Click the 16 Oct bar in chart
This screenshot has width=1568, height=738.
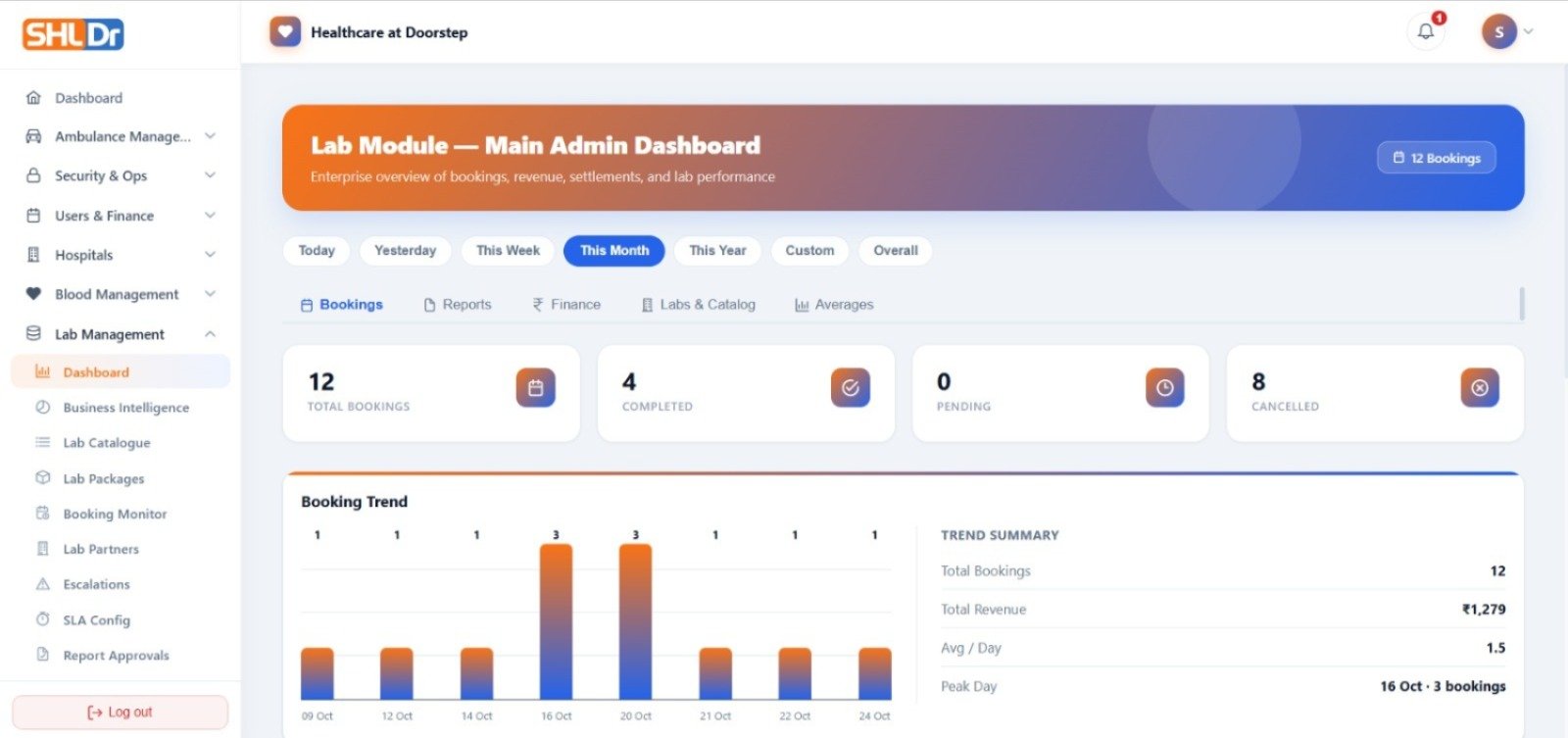(556, 621)
